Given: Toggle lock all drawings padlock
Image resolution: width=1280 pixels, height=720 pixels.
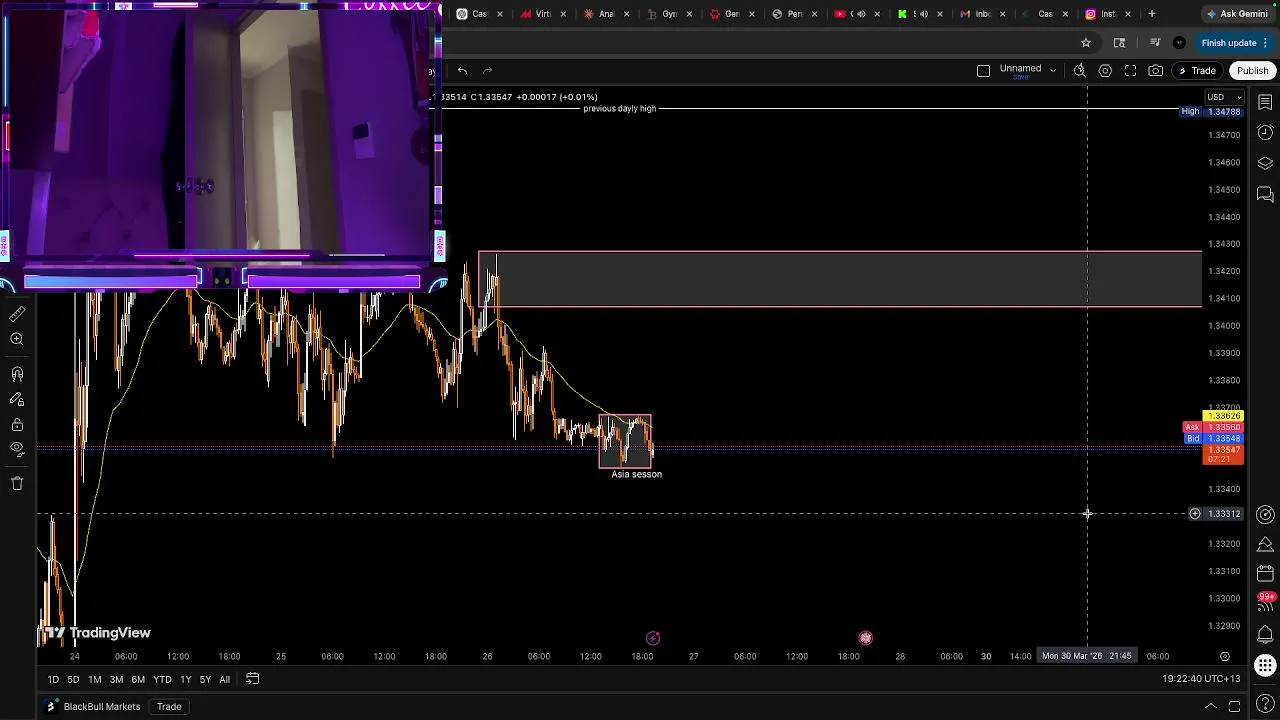Looking at the screenshot, I should point(17,425).
